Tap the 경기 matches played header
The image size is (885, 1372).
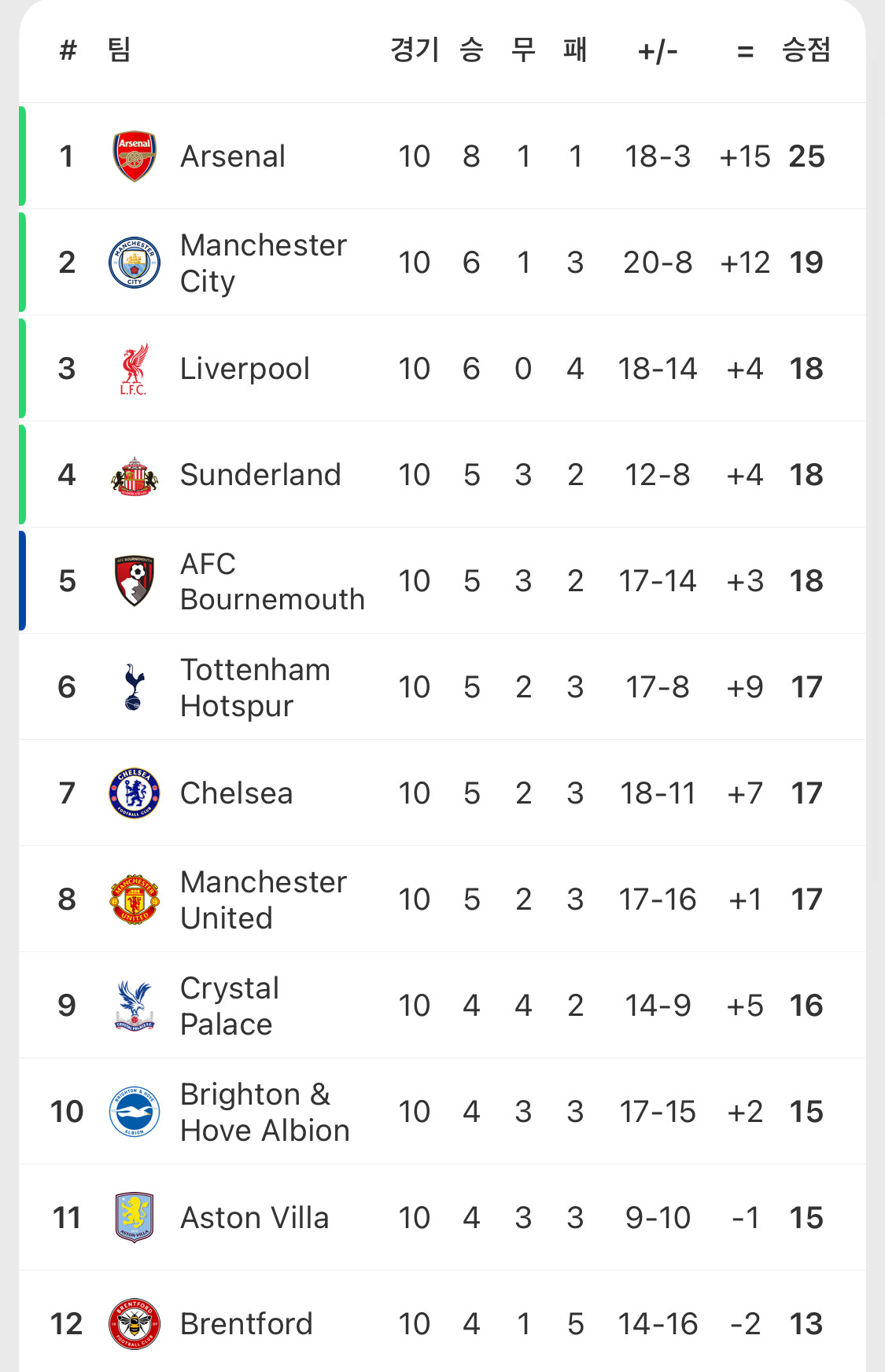click(x=415, y=50)
